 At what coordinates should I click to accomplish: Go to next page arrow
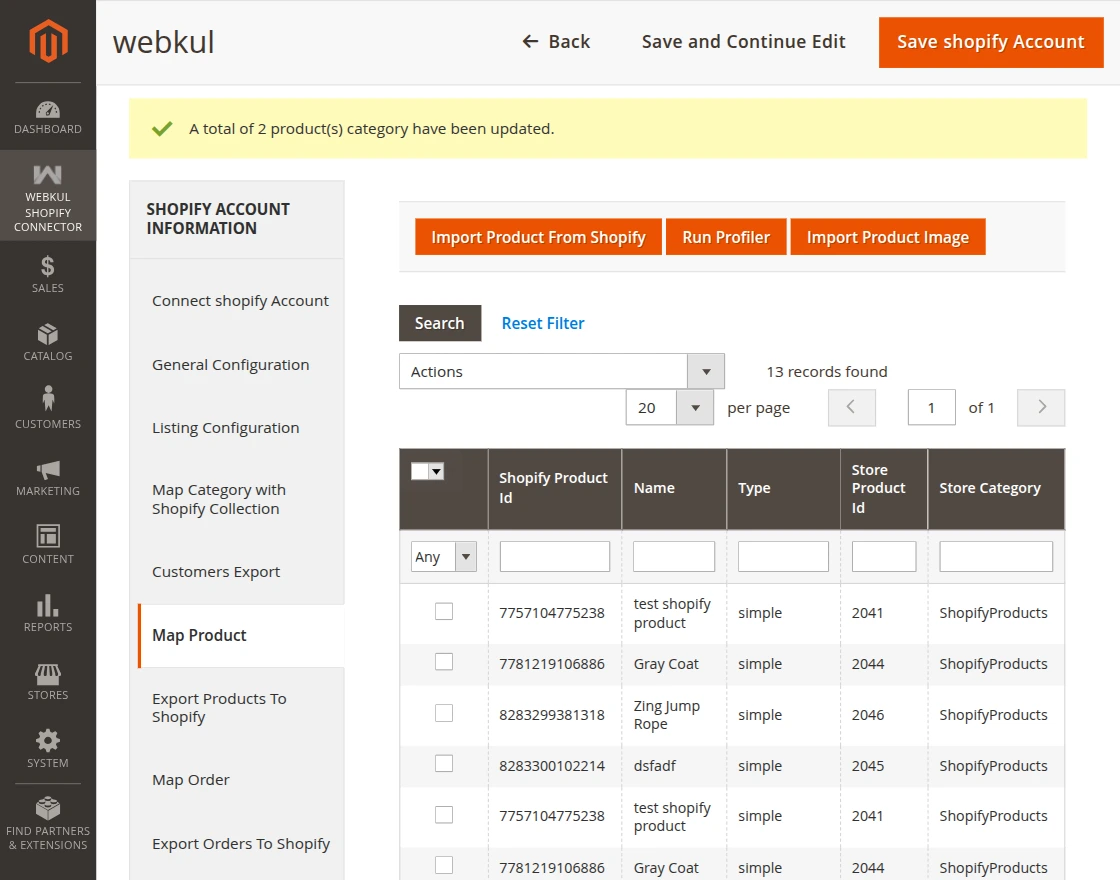click(1041, 407)
